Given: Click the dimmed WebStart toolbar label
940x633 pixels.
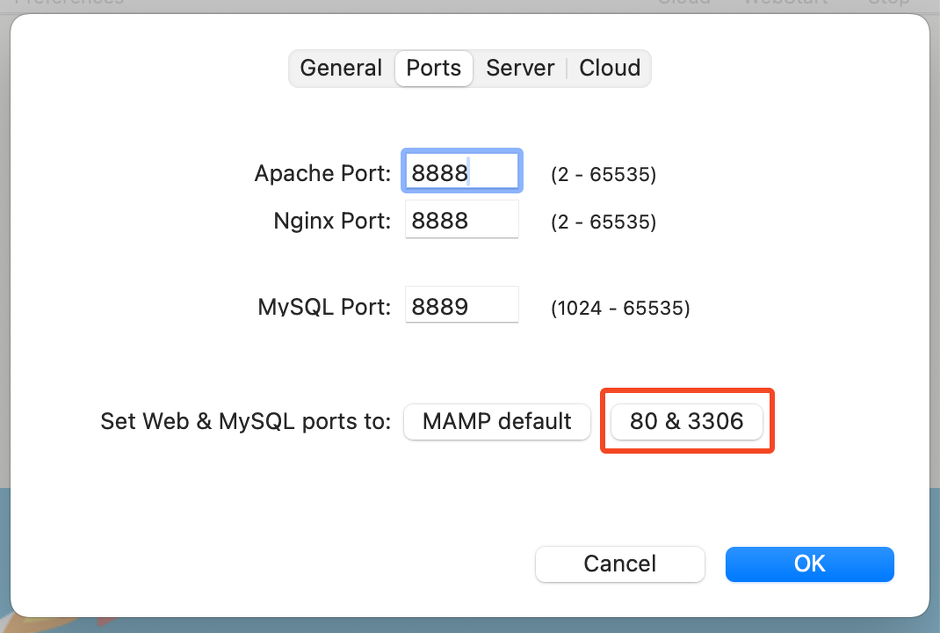Looking at the screenshot, I should tap(785, 3).
